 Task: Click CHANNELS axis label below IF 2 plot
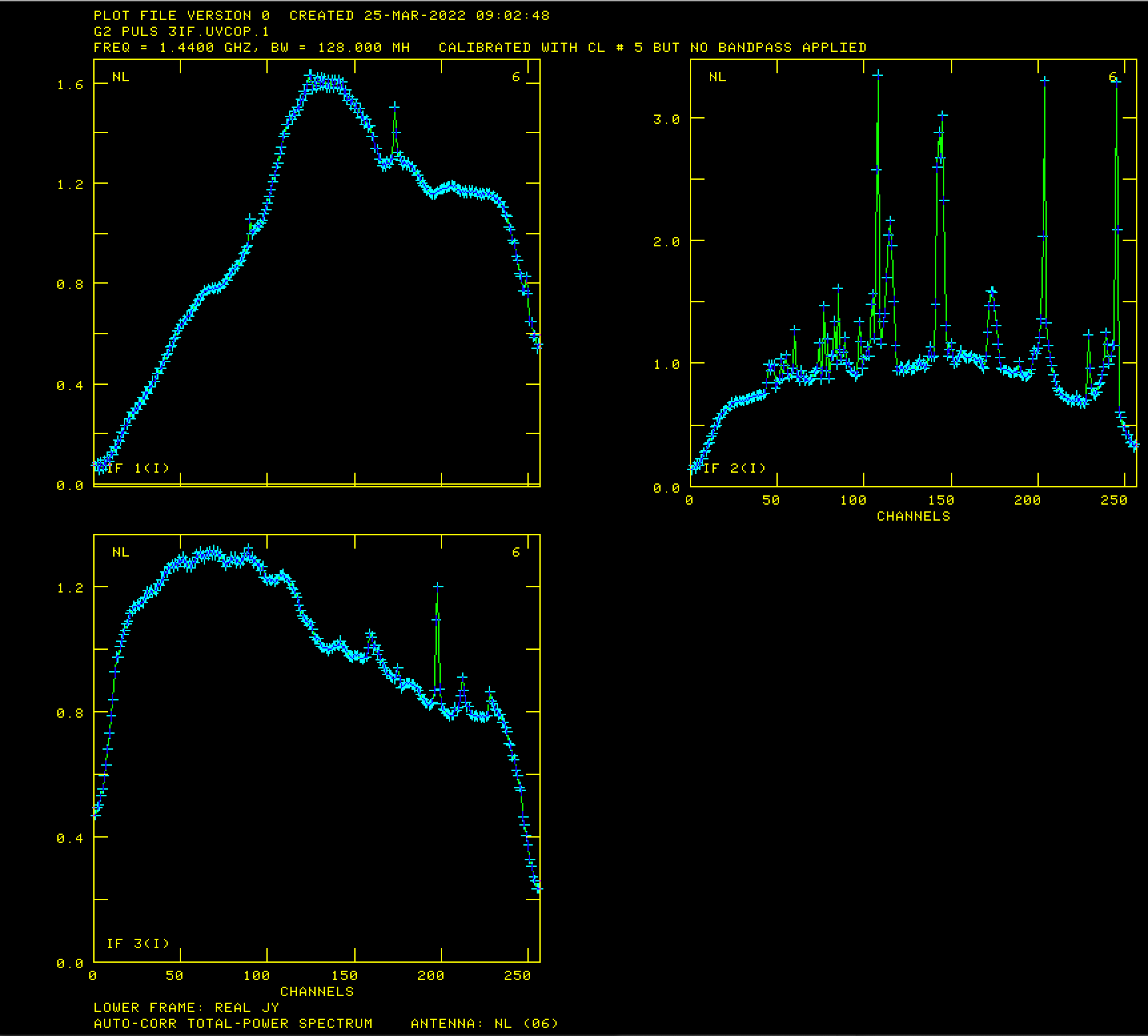pyautogui.click(x=913, y=516)
